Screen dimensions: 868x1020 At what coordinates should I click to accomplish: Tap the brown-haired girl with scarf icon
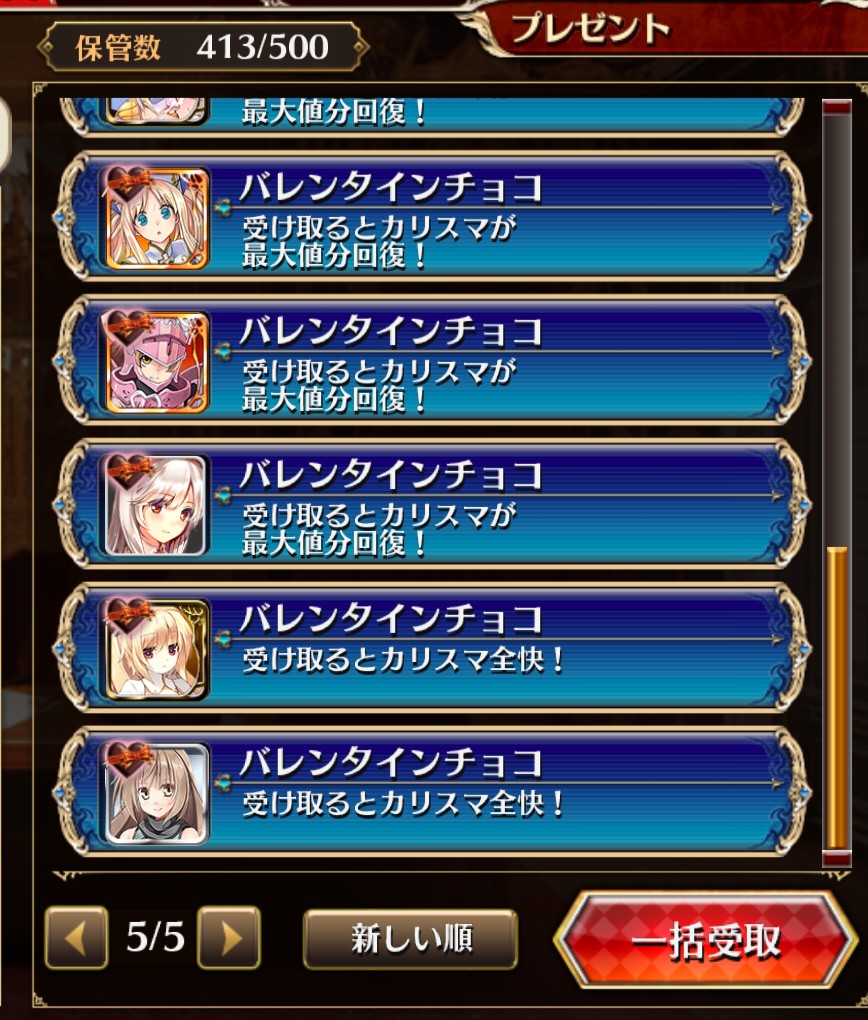tap(156, 793)
